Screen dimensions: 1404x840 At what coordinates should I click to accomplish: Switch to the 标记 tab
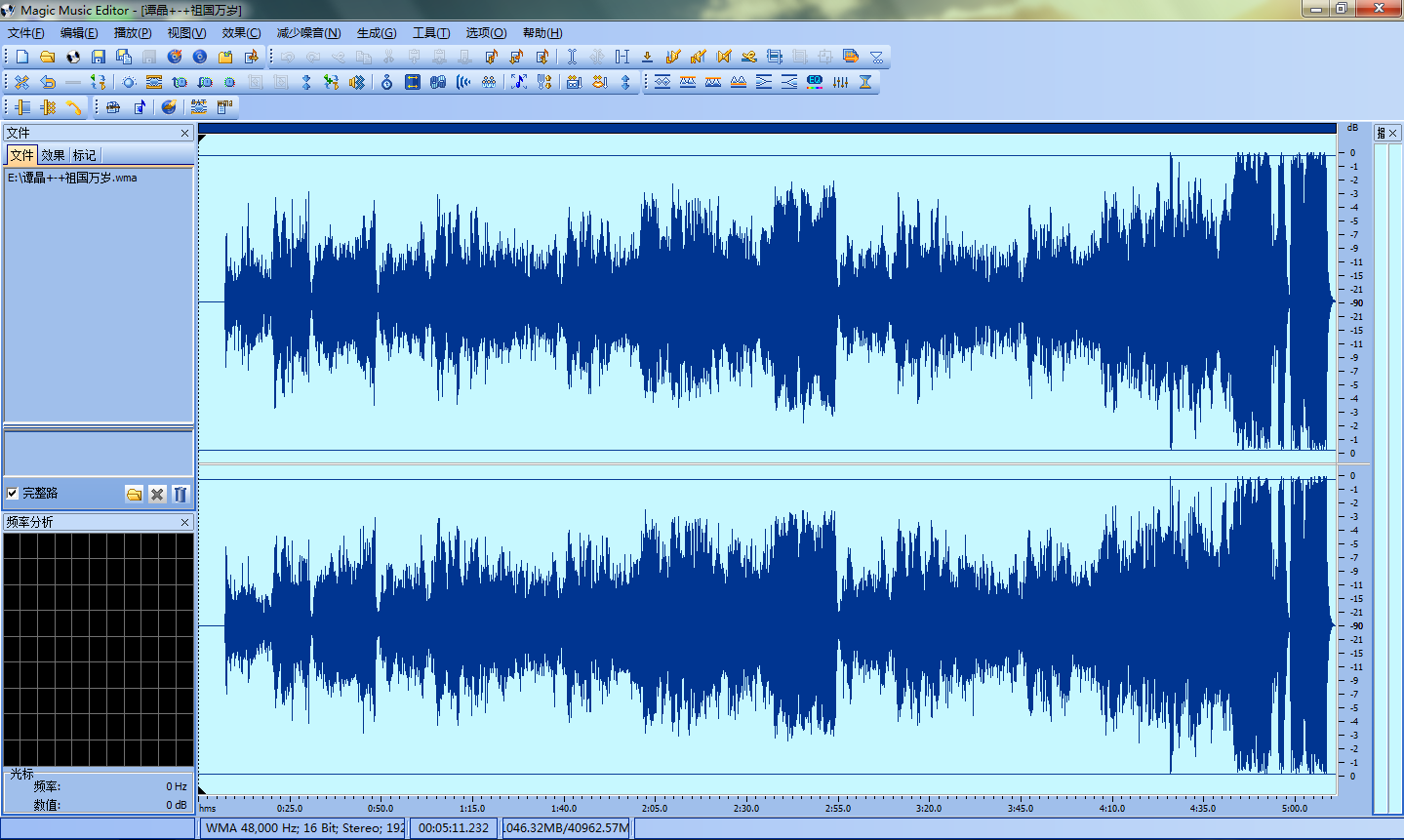point(85,155)
